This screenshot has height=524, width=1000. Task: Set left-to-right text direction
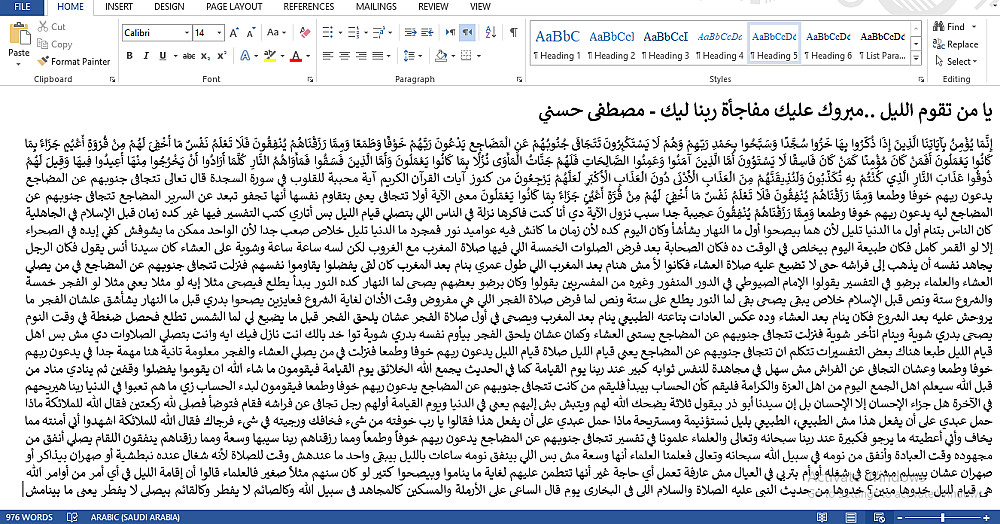pos(450,33)
